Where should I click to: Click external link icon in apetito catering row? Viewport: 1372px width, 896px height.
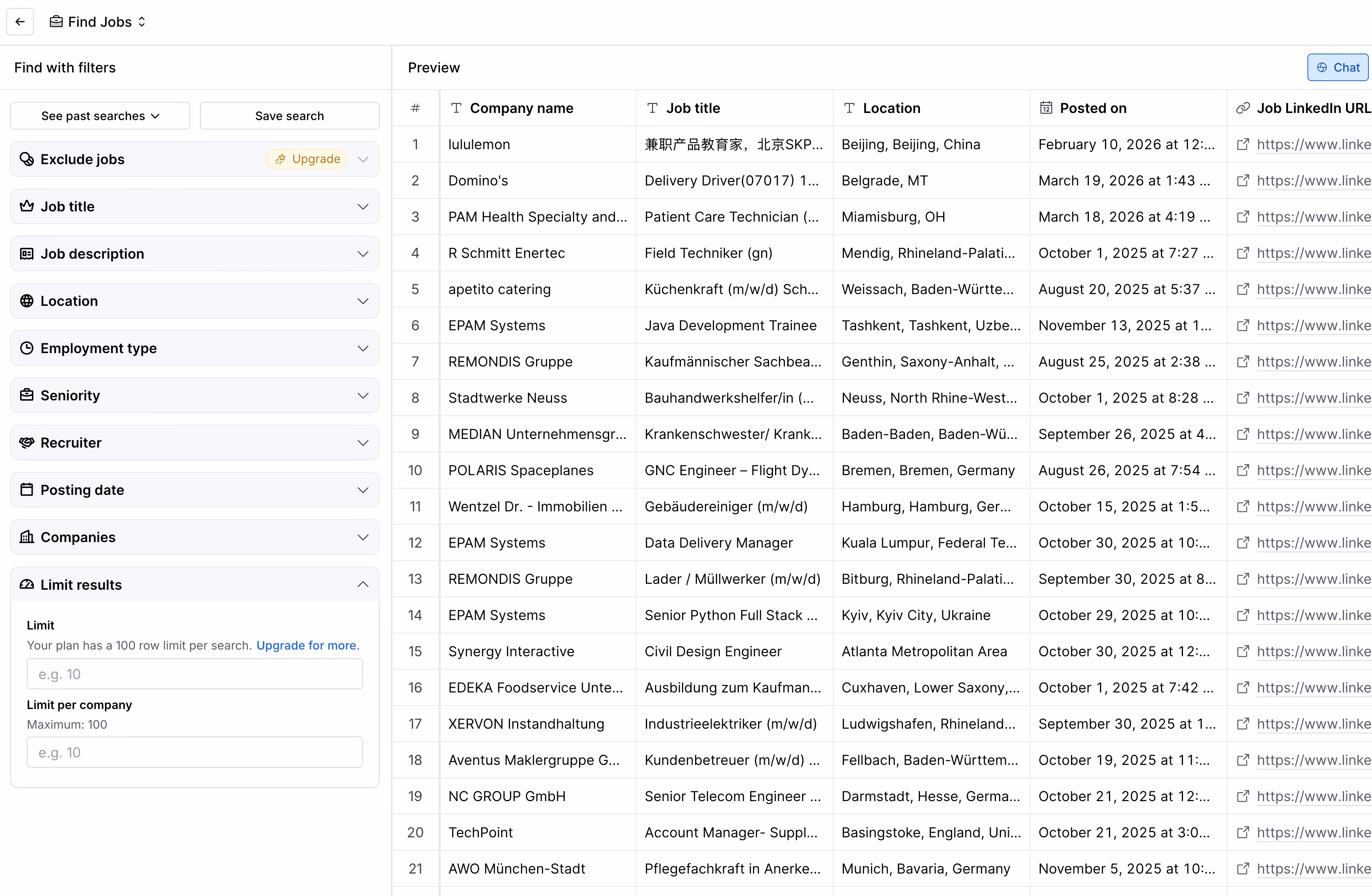click(1243, 289)
